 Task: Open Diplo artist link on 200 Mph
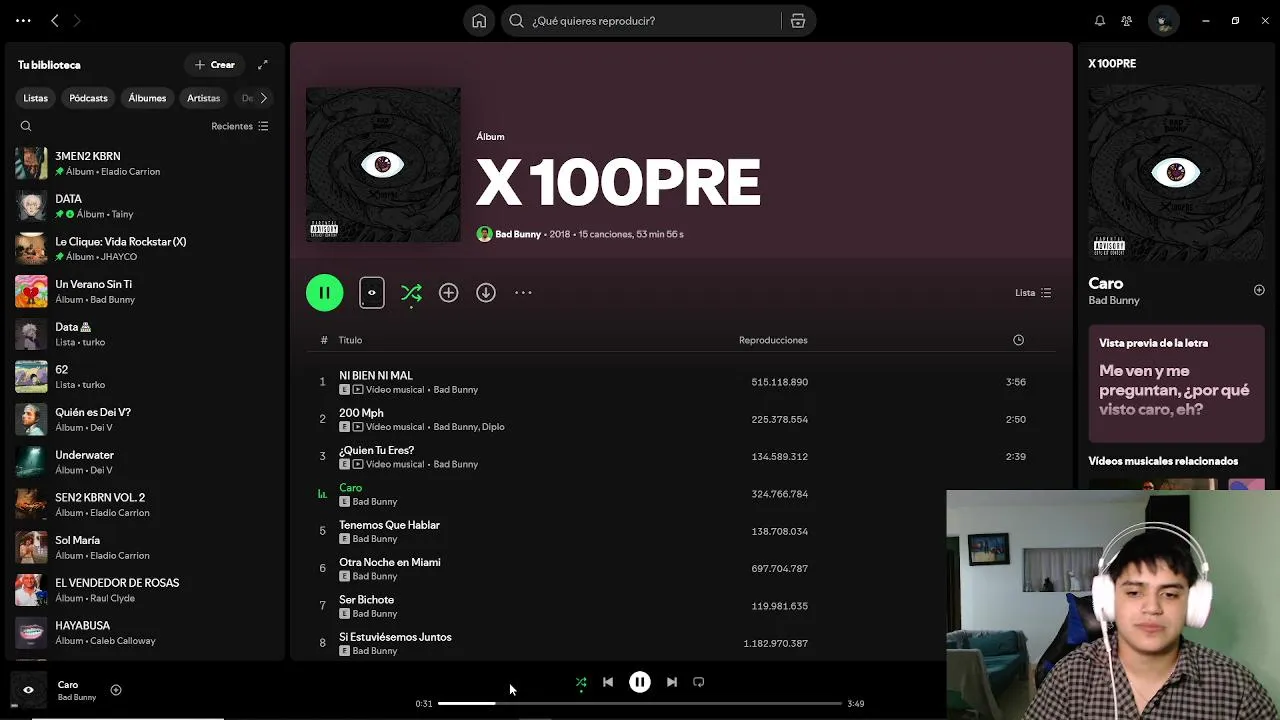point(493,427)
